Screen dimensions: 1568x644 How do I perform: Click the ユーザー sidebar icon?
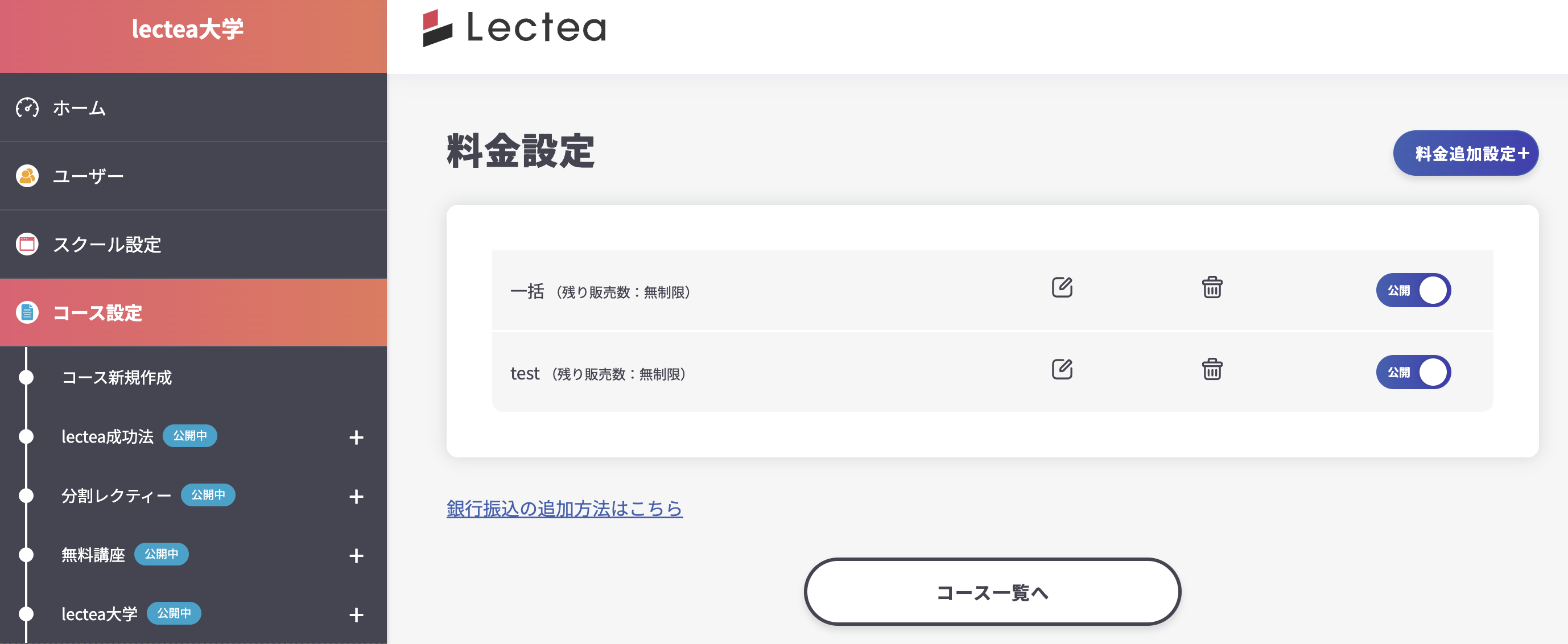pos(27,176)
